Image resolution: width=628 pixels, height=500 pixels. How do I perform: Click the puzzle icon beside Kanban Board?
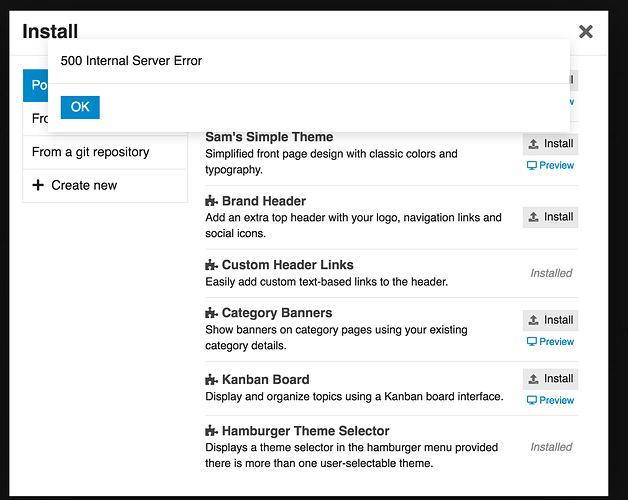pos(211,379)
